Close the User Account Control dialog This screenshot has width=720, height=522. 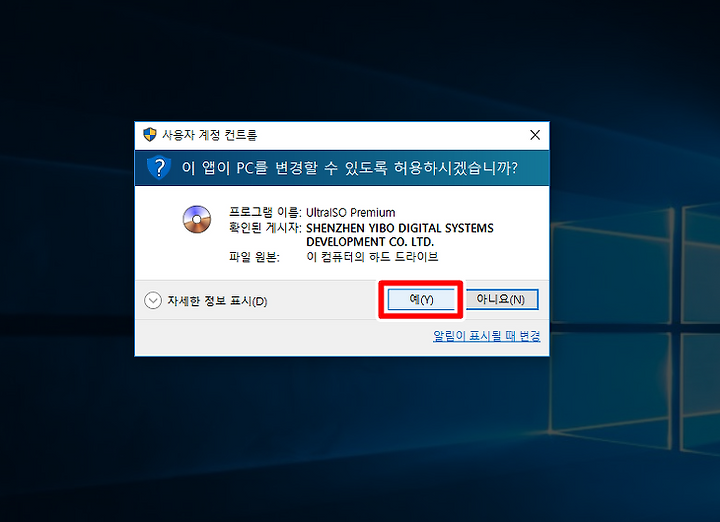pyautogui.click(x=535, y=135)
